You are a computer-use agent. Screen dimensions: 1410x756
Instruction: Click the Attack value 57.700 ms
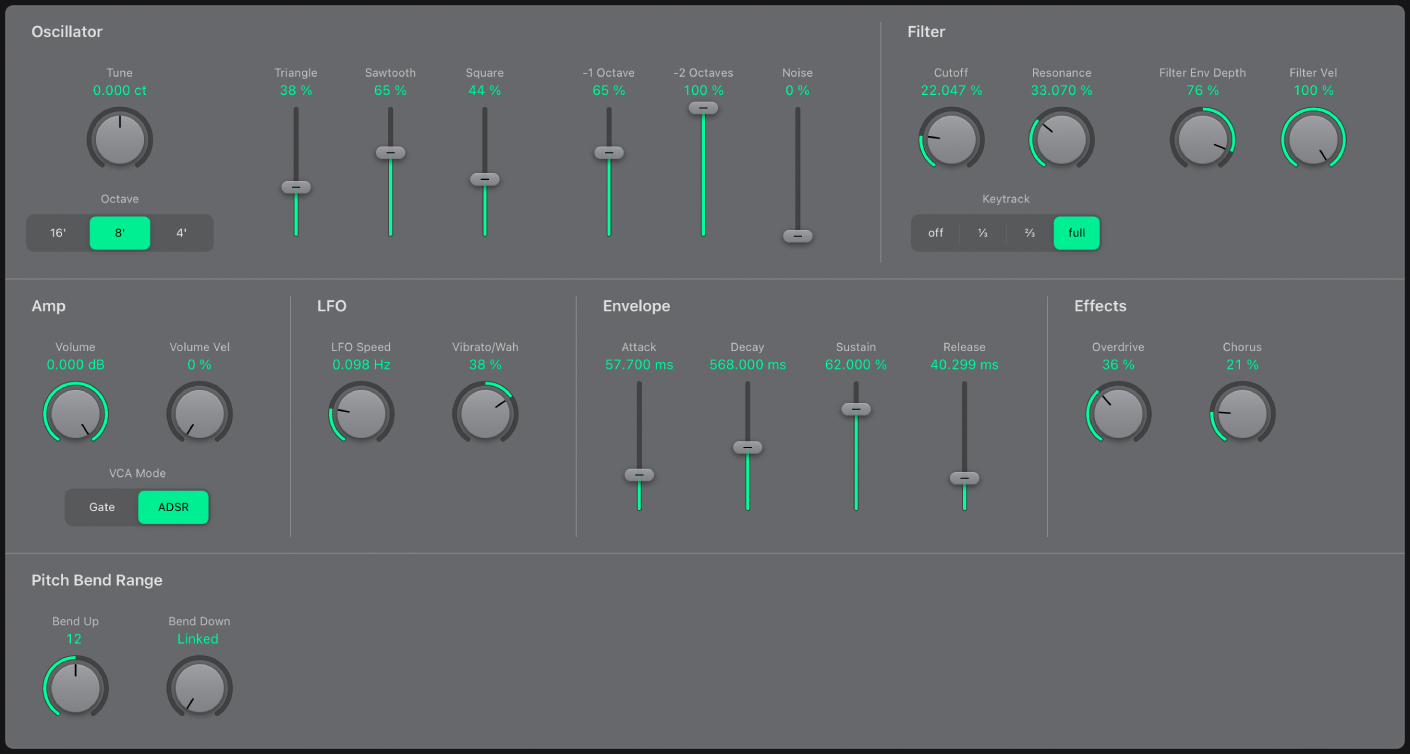pyautogui.click(x=639, y=365)
